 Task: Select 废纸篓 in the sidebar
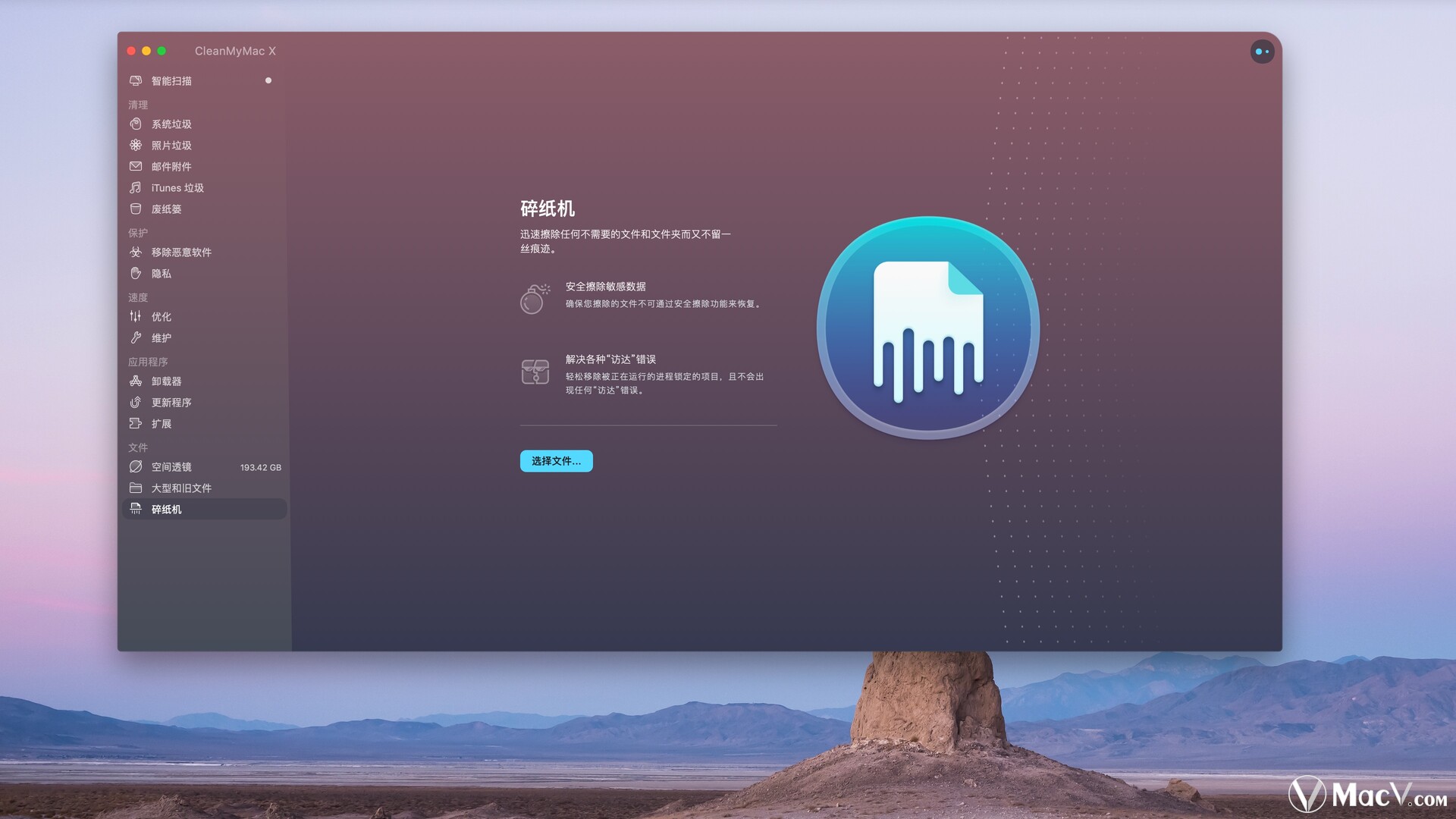[x=204, y=209]
